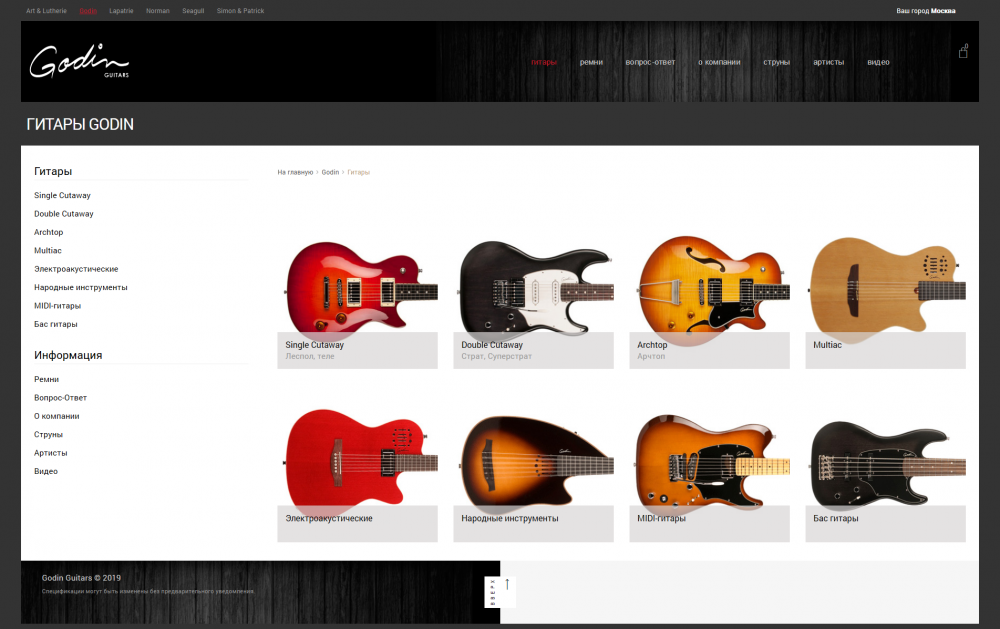Click the Гитары sidebar heading
This screenshot has height=629, width=1000.
(53, 171)
